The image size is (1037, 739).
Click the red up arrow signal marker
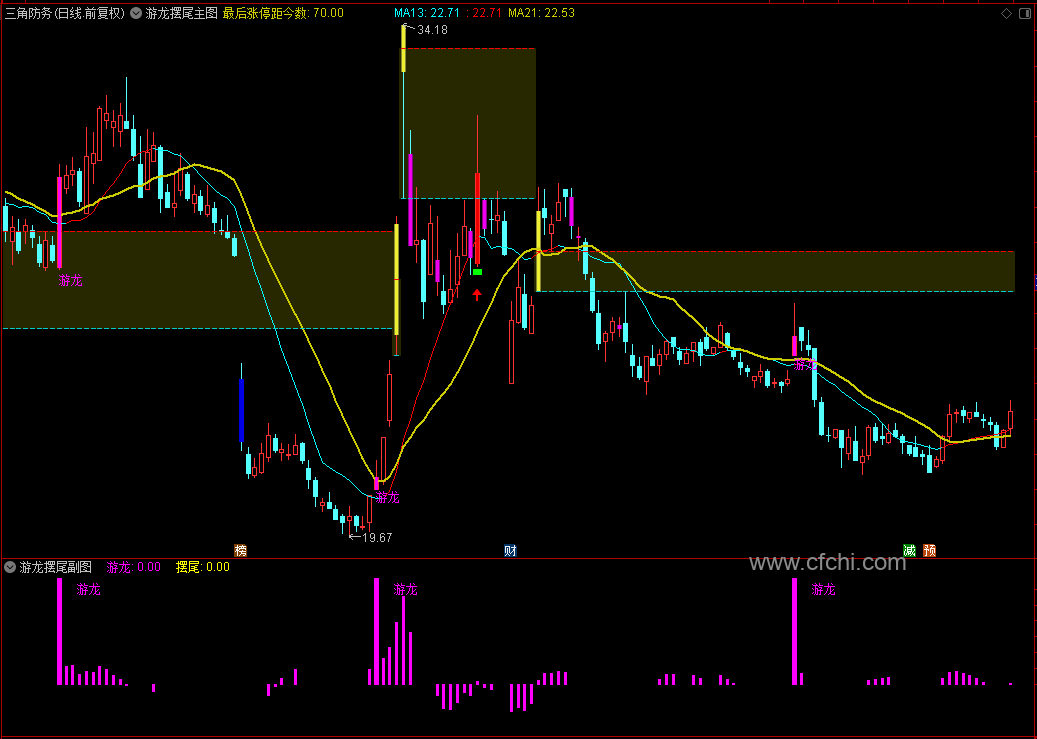click(x=477, y=294)
